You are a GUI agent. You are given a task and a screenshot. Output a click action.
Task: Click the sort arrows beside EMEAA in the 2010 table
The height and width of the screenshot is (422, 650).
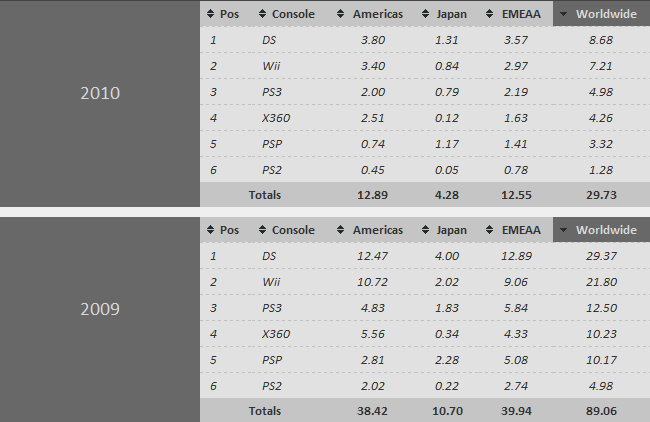point(489,14)
